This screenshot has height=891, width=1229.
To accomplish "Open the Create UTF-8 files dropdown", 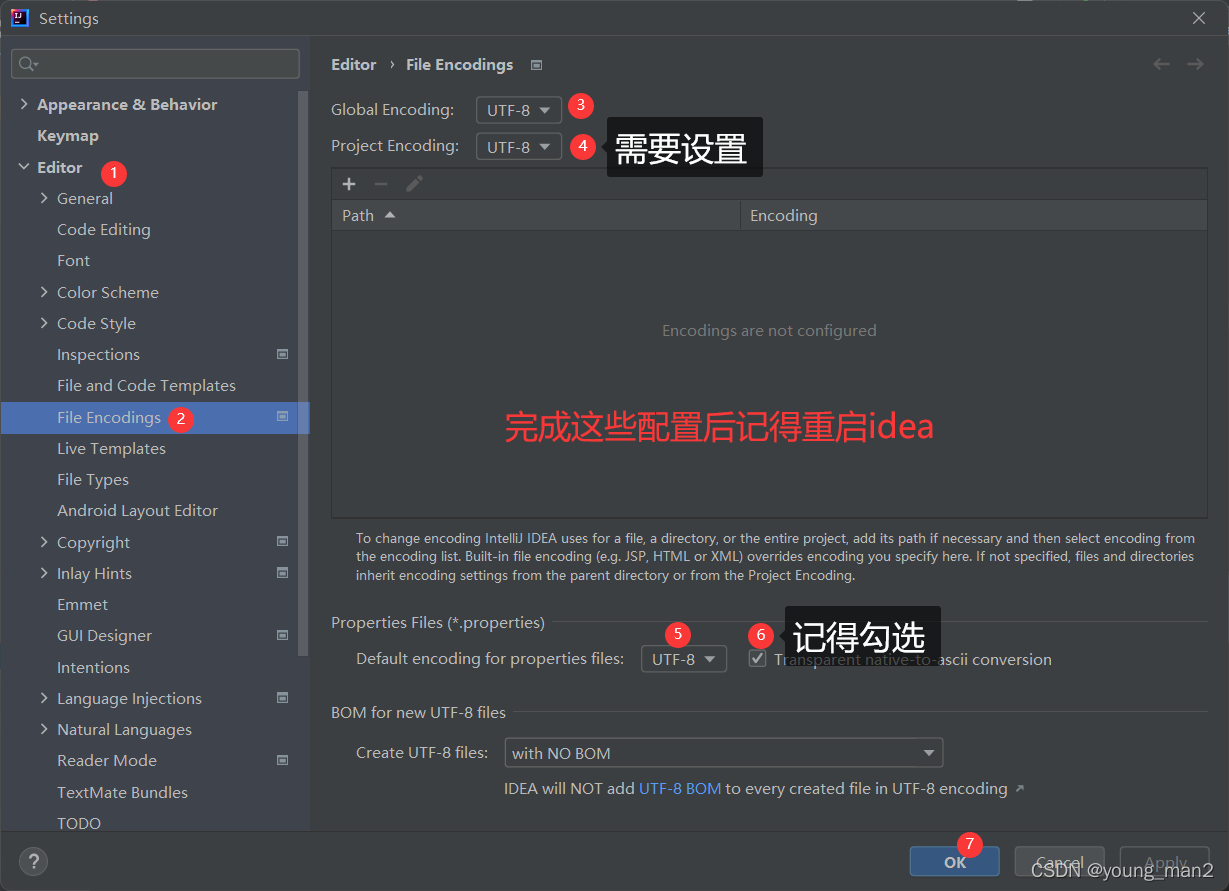I will pos(723,753).
